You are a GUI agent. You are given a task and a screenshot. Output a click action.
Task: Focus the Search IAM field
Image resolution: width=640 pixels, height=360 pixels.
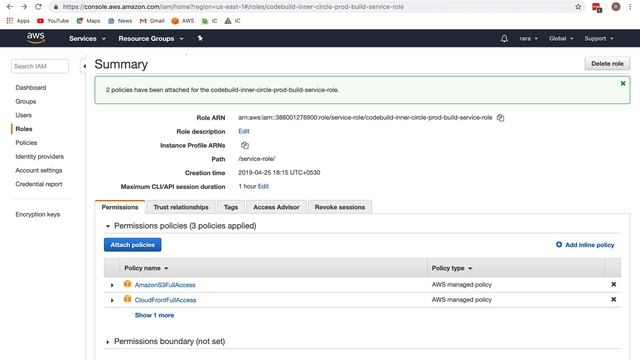(x=40, y=66)
